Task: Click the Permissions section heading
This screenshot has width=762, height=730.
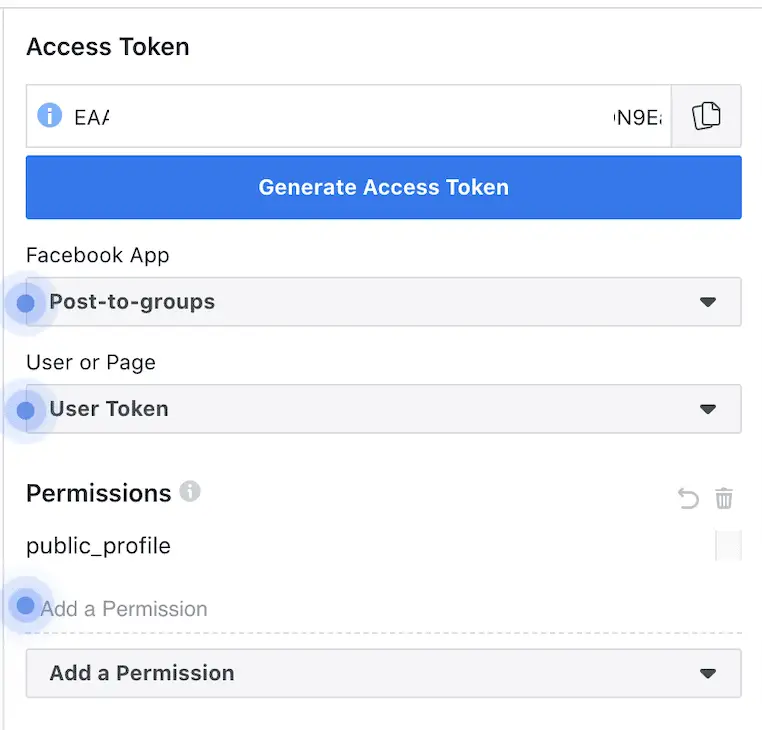Action: click(99, 493)
